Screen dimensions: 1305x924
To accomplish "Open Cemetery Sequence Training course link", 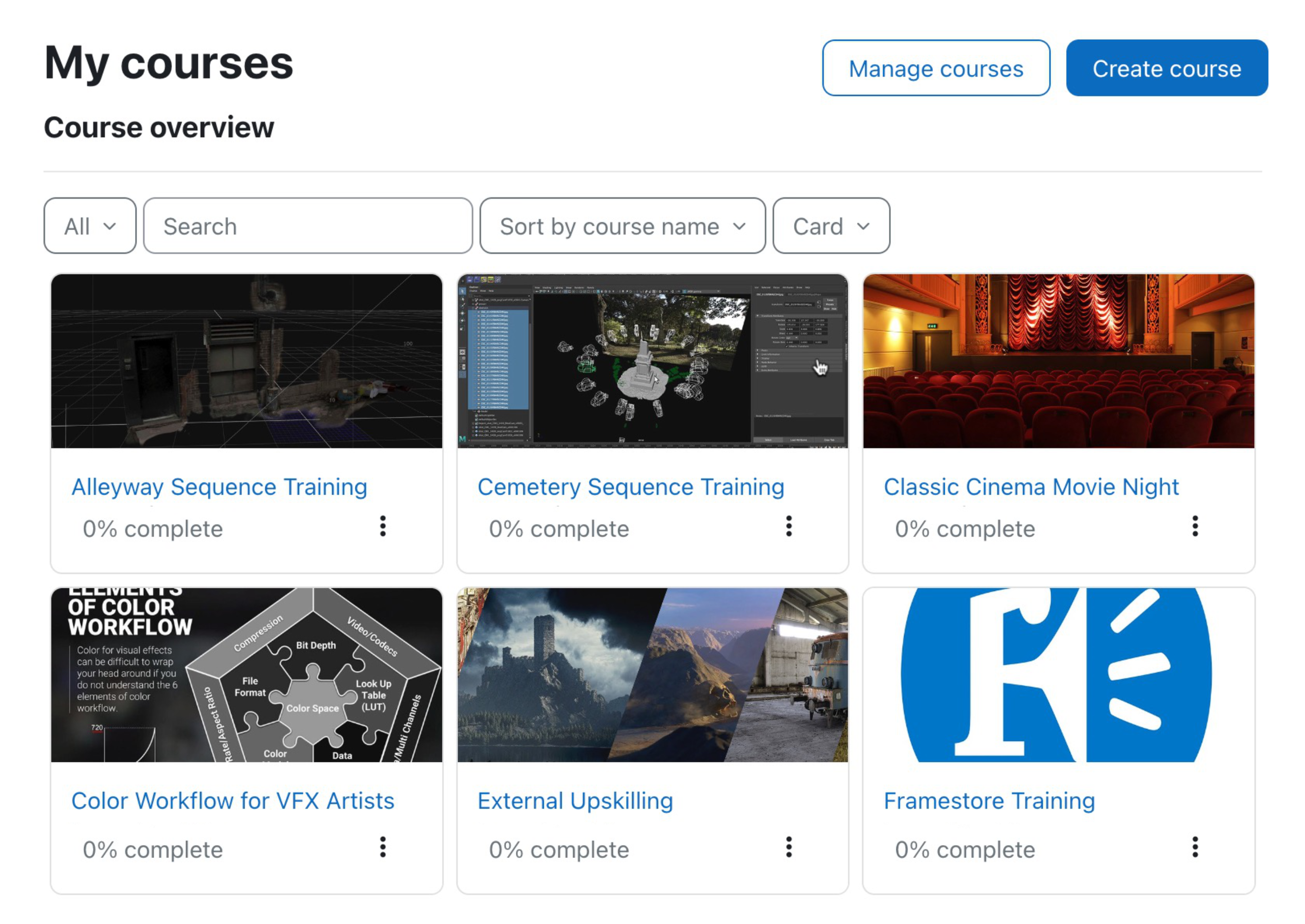I will (630, 487).
